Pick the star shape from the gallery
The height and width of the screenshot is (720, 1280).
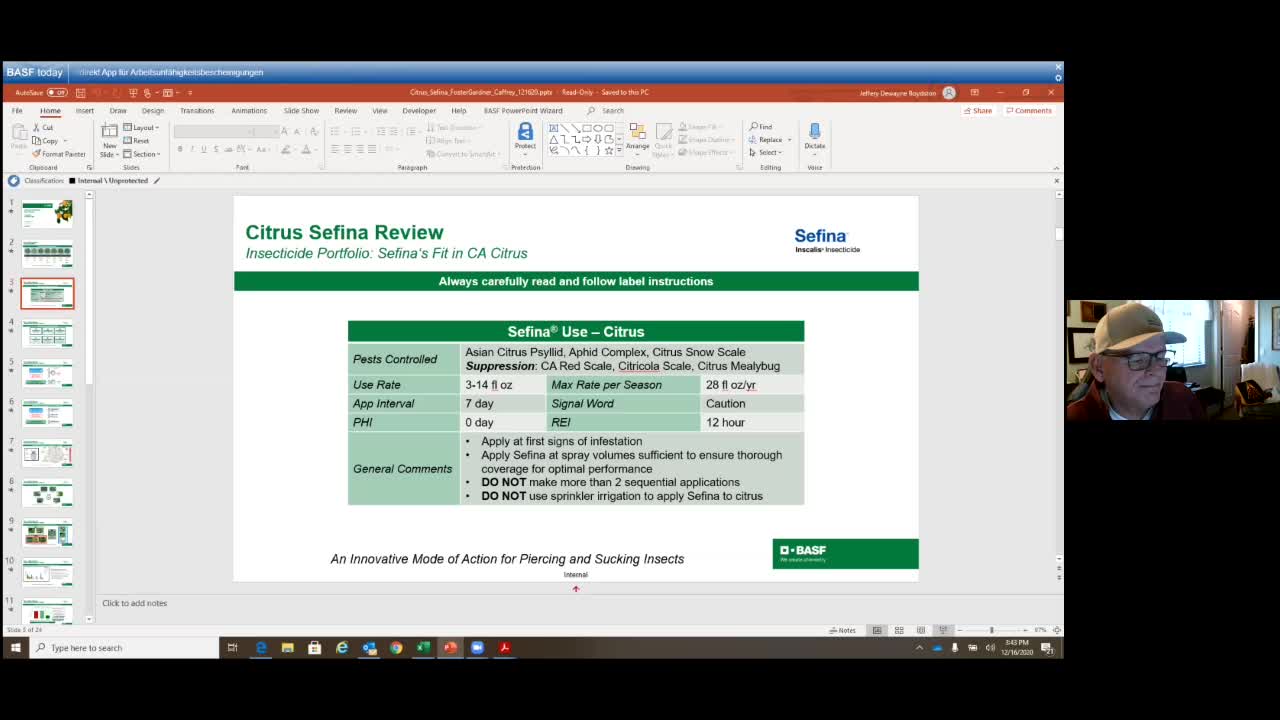point(609,151)
